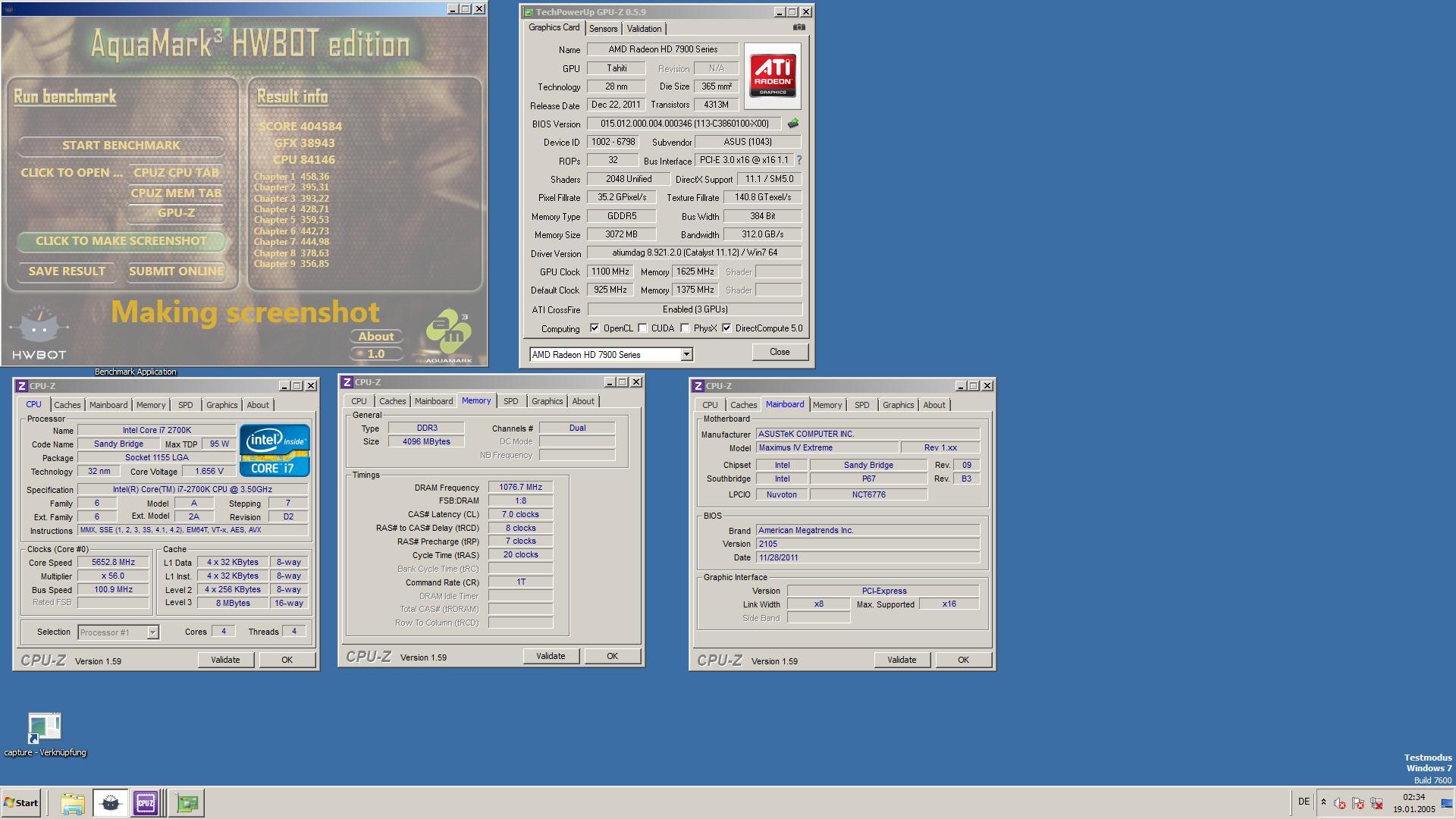
Task: Toggle the CUDA checkbox in GPU-Z
Action: click(x=642, y=328)
